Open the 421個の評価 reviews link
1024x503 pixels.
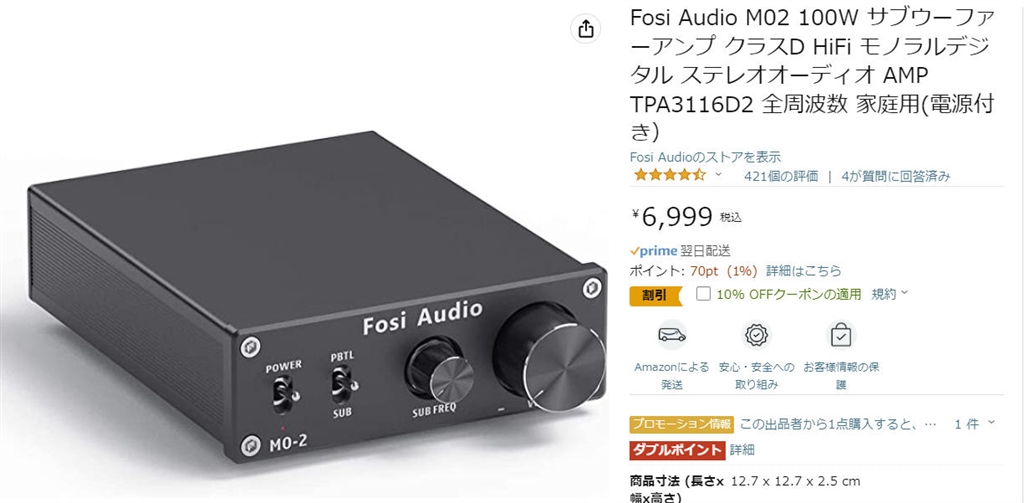(x=781, y=176)
